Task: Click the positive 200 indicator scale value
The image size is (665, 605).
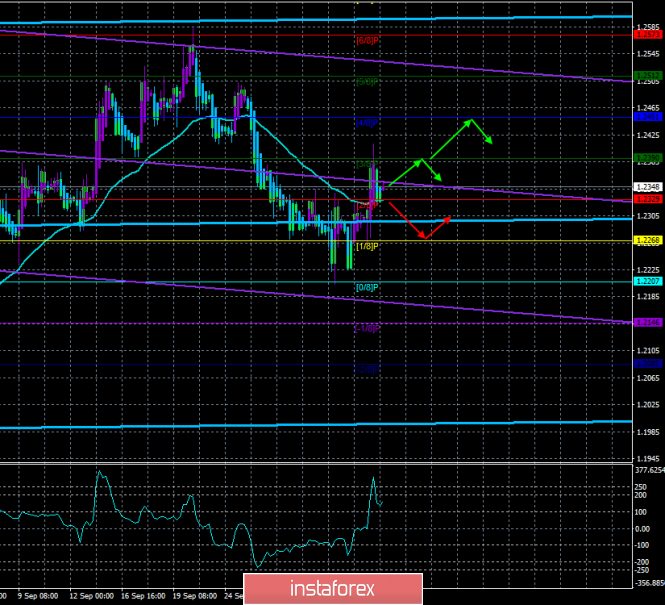Action: pyautogui.click(x=641, y=495)
